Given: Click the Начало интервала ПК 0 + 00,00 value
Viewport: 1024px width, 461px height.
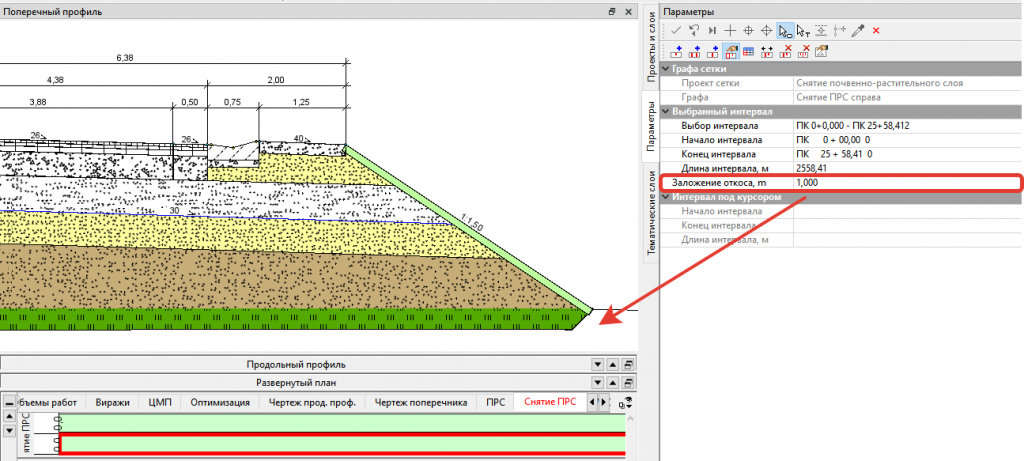Looking at the screenshot, I should 907,140.
